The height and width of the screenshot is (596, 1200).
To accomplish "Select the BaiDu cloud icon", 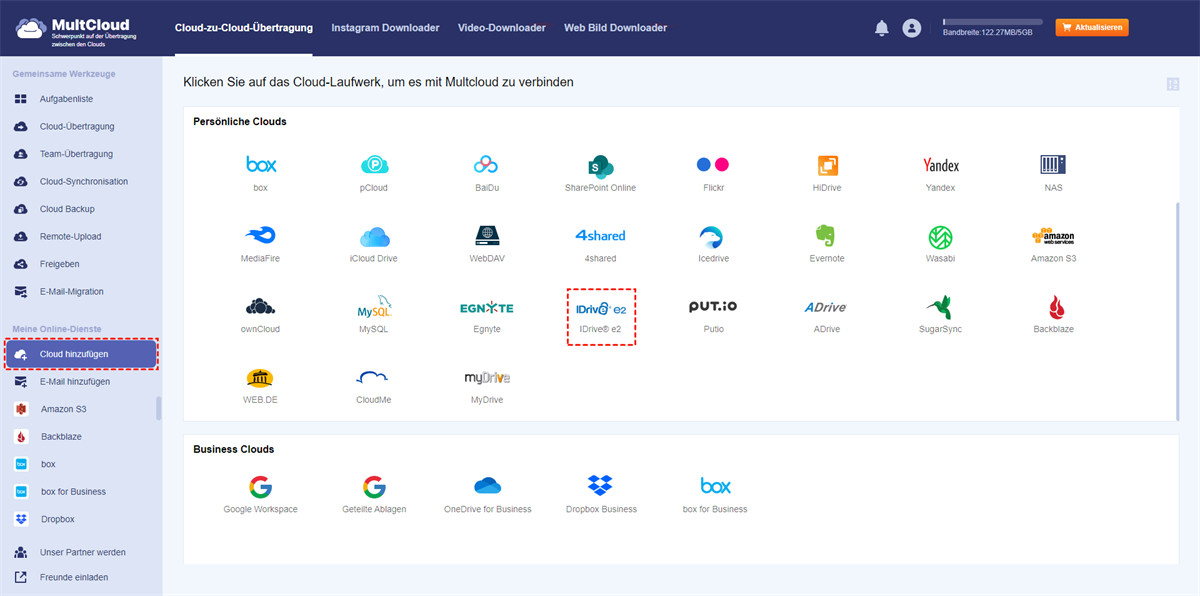I will click(486, 165).
